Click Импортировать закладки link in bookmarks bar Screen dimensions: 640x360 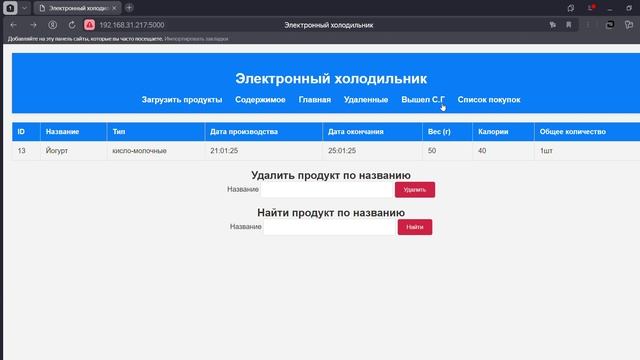[x=196, y=39]
